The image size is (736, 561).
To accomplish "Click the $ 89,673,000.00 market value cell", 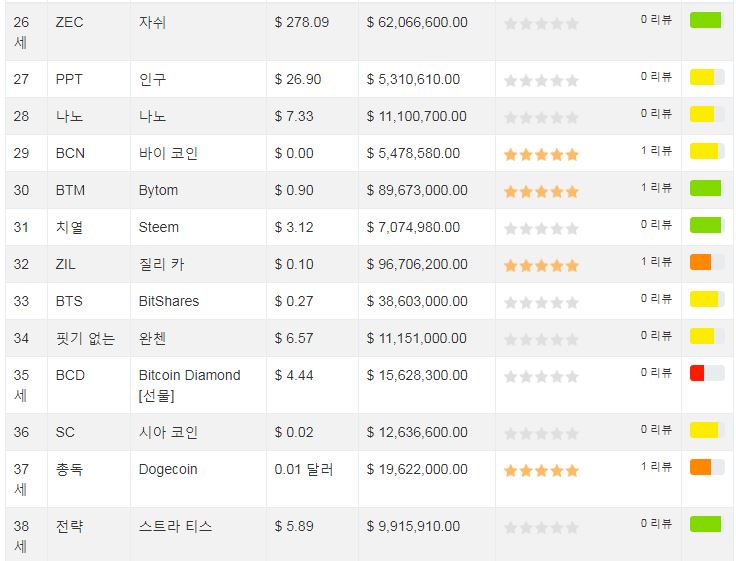I will tap(417, 190).
